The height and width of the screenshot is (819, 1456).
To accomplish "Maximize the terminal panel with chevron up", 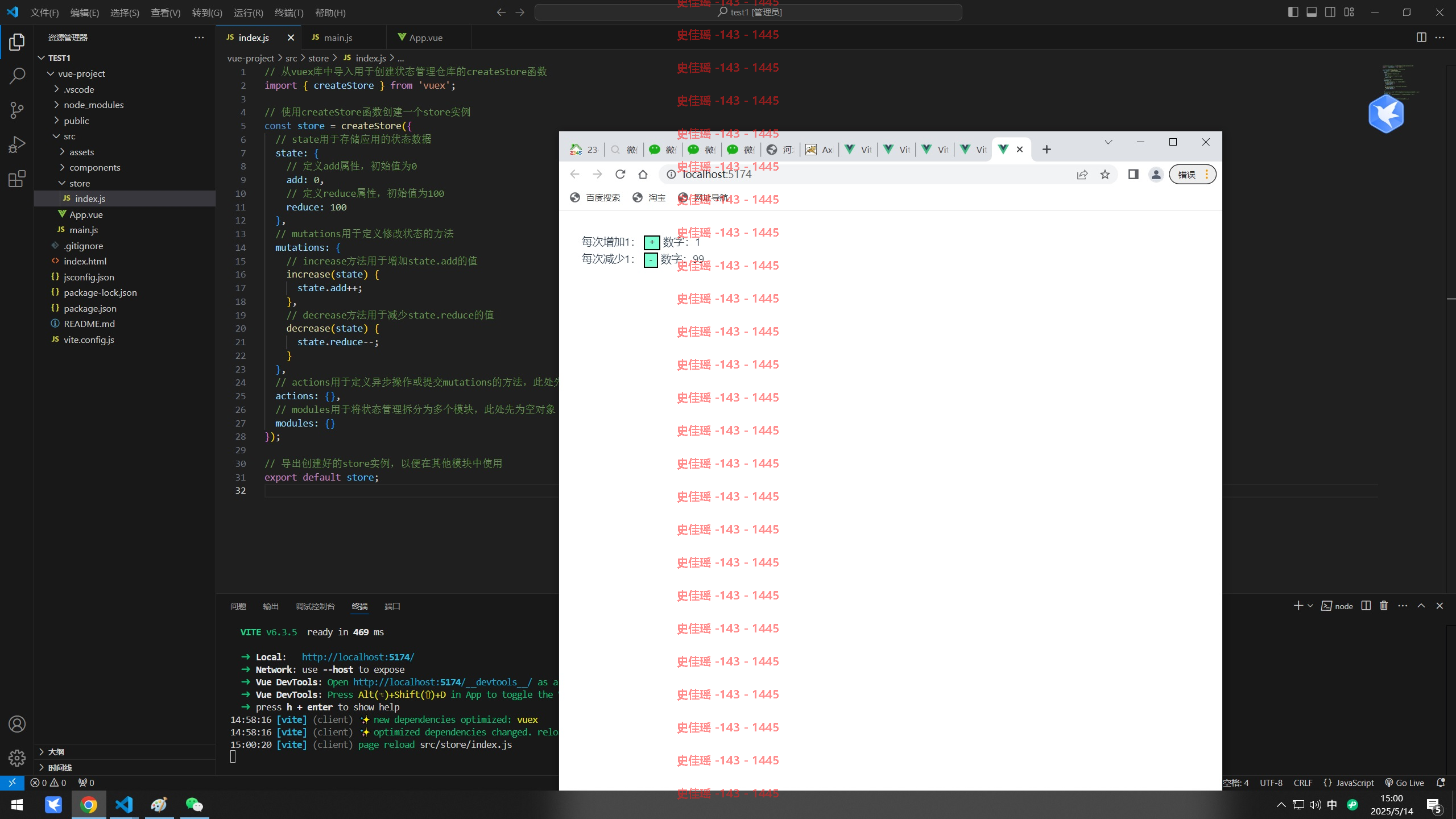I will point(1421,606).
